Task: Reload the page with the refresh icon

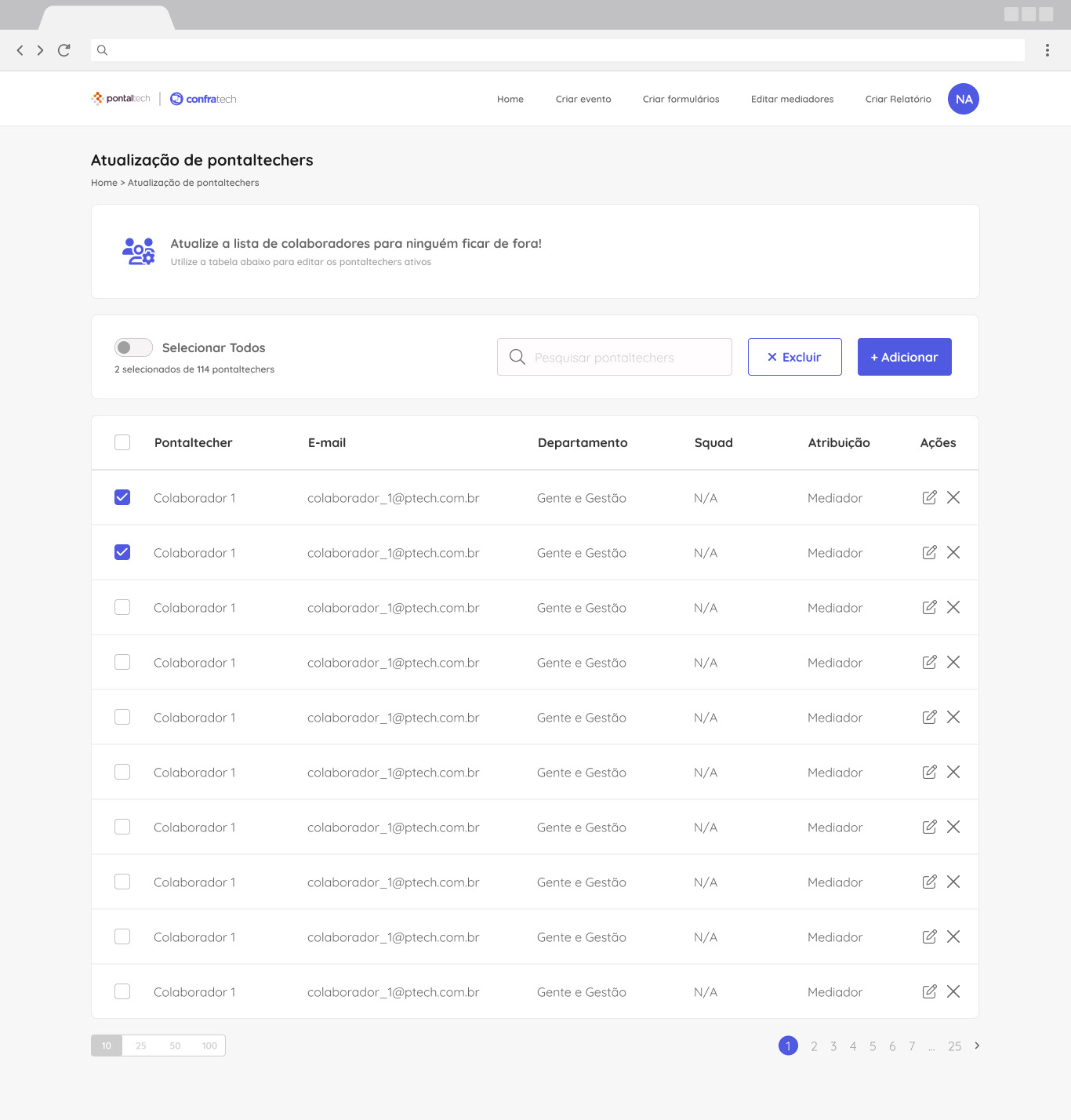Action: pyautogui.click(x=64, y=50)
